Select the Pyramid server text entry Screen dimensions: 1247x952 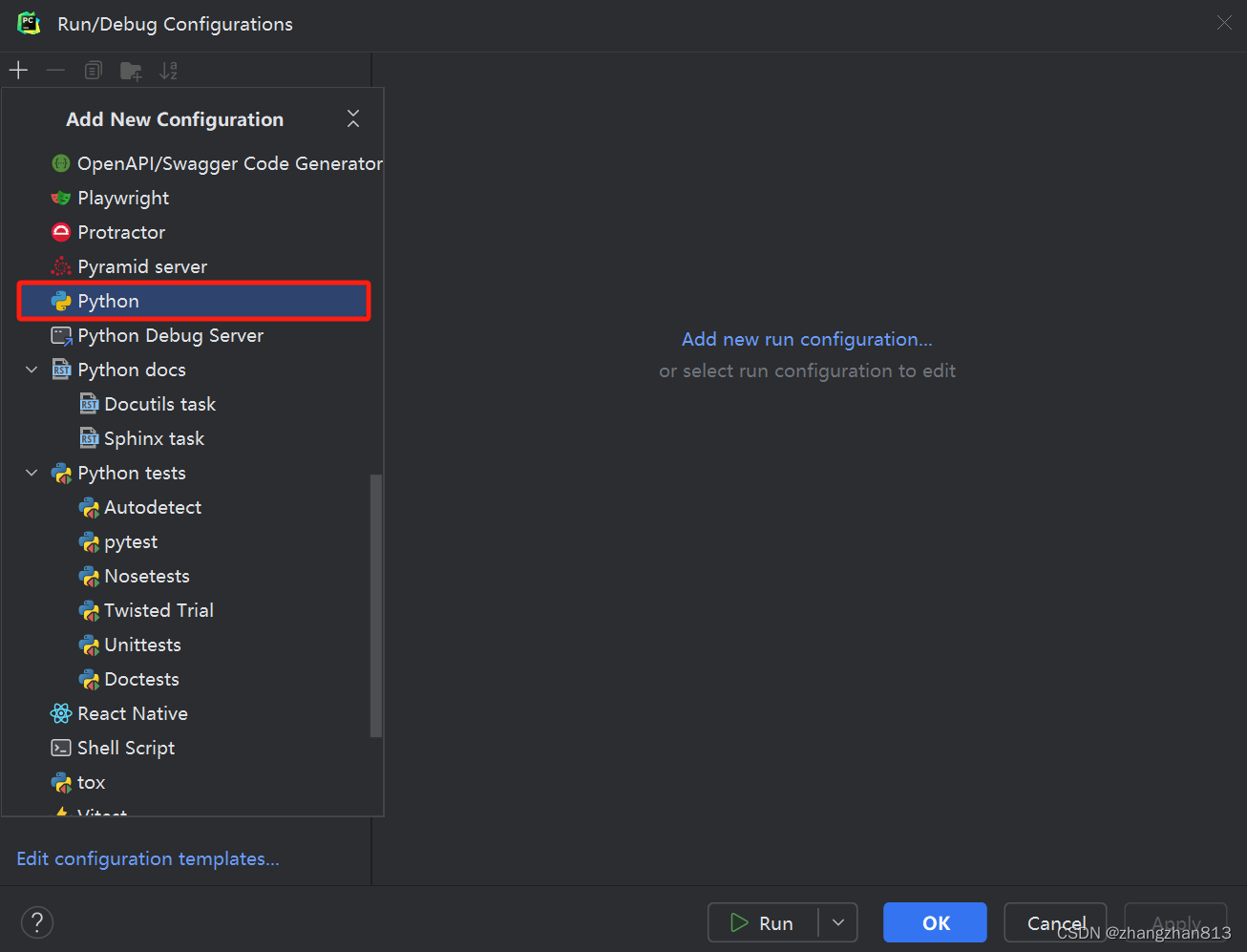(142, 266)
